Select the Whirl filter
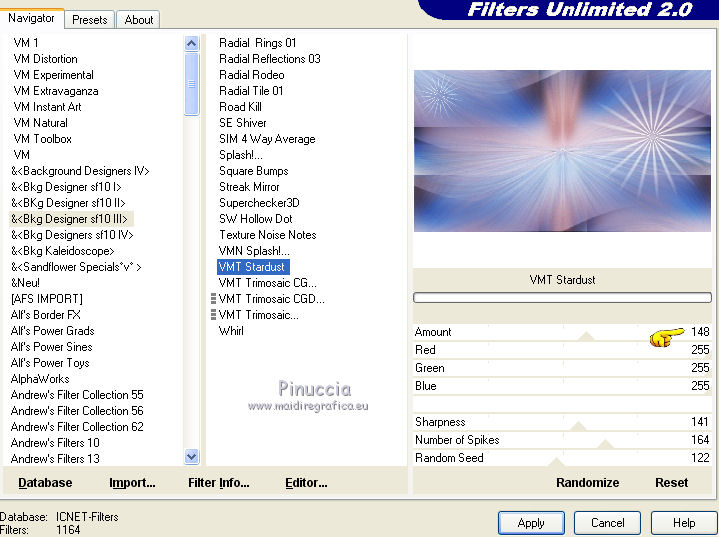Screen dimensions: 719x537 point(231,331)
